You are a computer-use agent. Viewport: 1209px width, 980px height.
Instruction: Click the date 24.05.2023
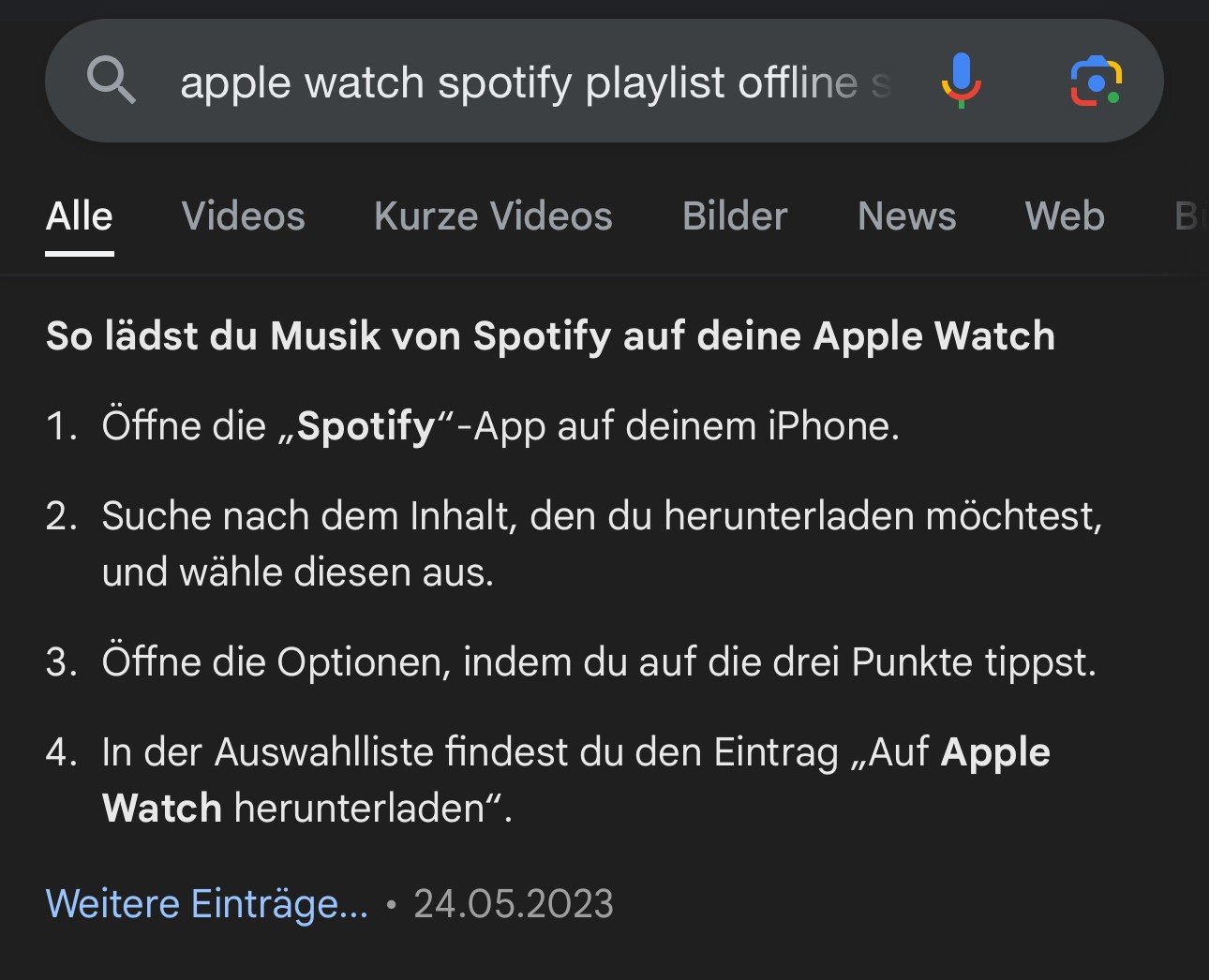pyautogui.click(x=514, y=904)
